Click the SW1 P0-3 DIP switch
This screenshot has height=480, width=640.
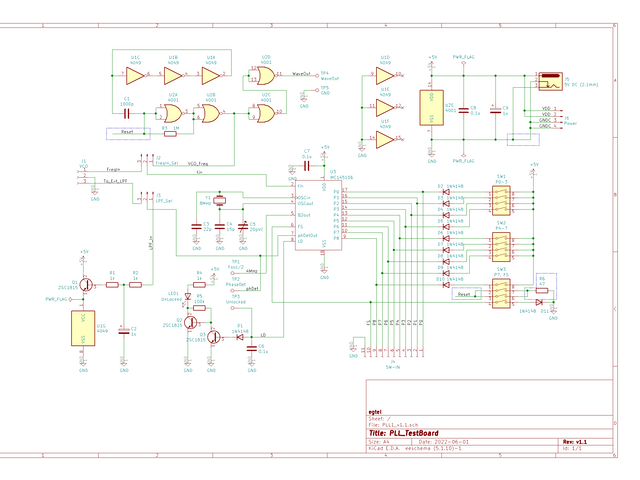502,202
